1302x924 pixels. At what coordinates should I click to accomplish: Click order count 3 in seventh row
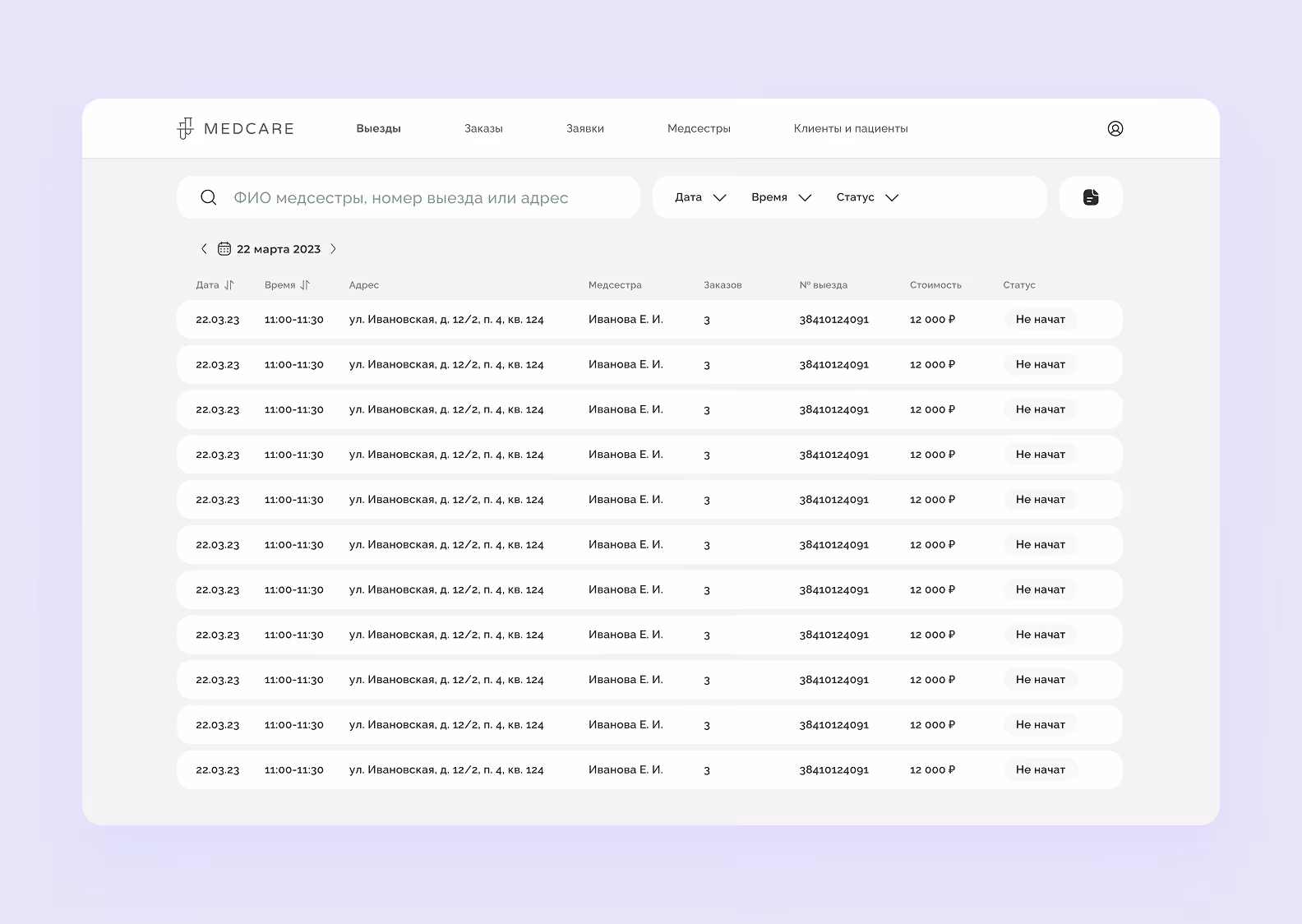click(x=707, y=590)
